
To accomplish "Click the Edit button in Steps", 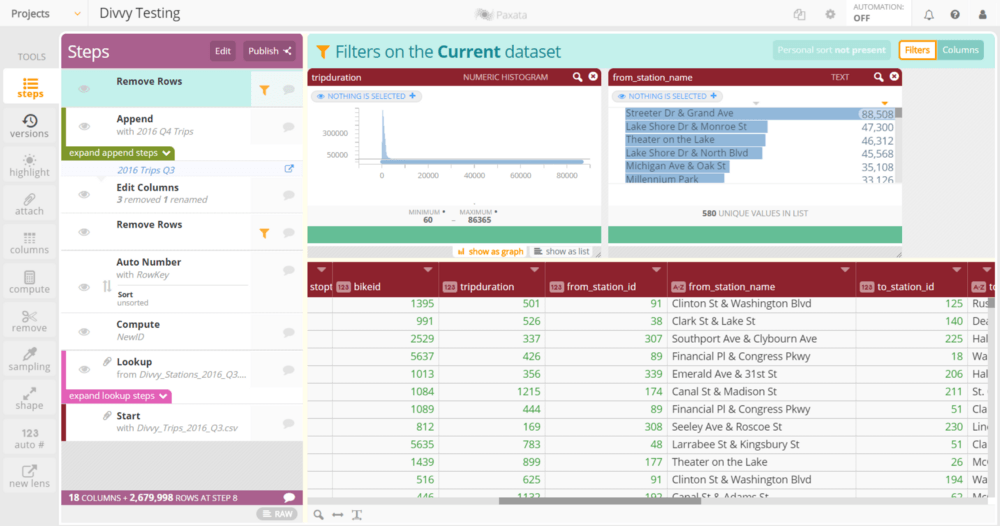I will tap(223, 51).
